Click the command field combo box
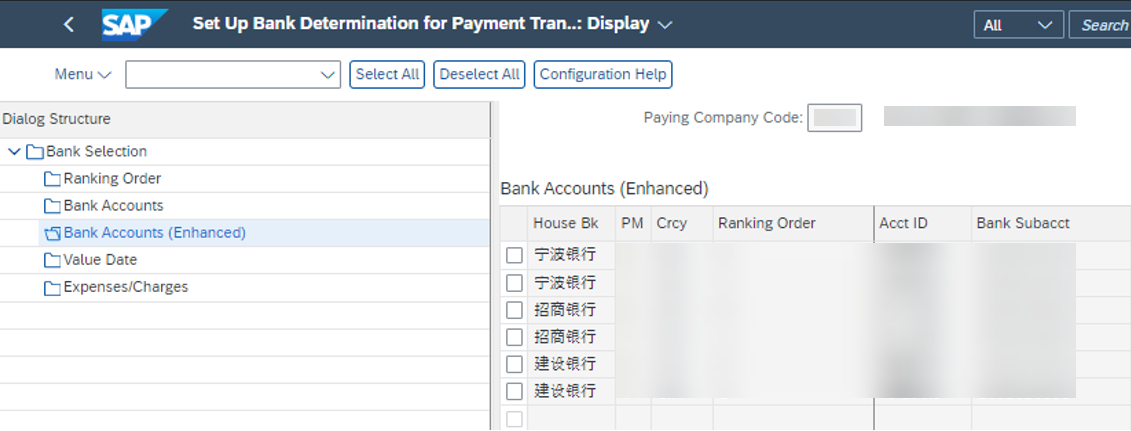 click(x=233, y=74)
